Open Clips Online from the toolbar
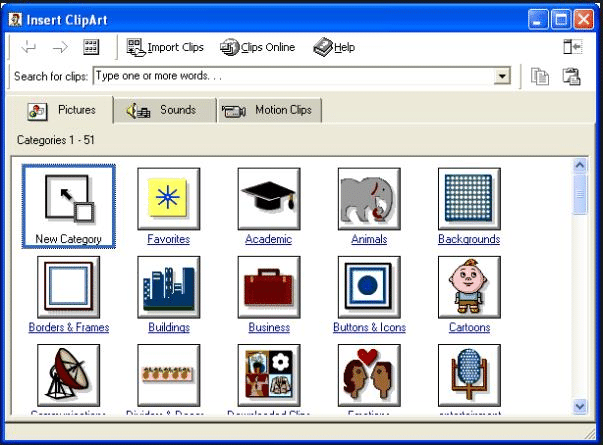This screenshot has height=445, width=603. click(x=258, y=47)
